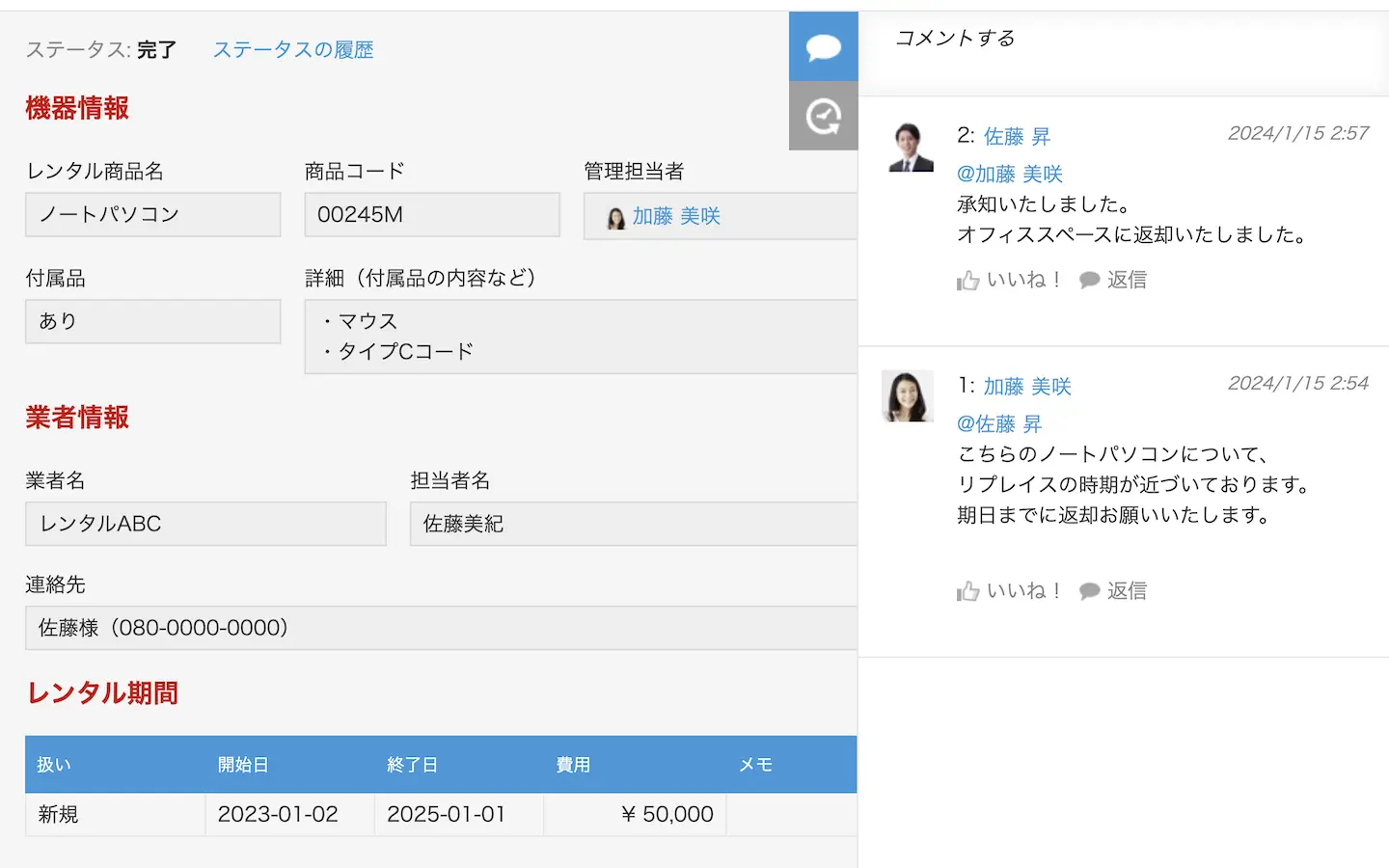Image resolution: width=1389 pixels, height=868 pixels.
Task: Click reply bubble icon on comment 2
Action: (x=1090, y=280)
